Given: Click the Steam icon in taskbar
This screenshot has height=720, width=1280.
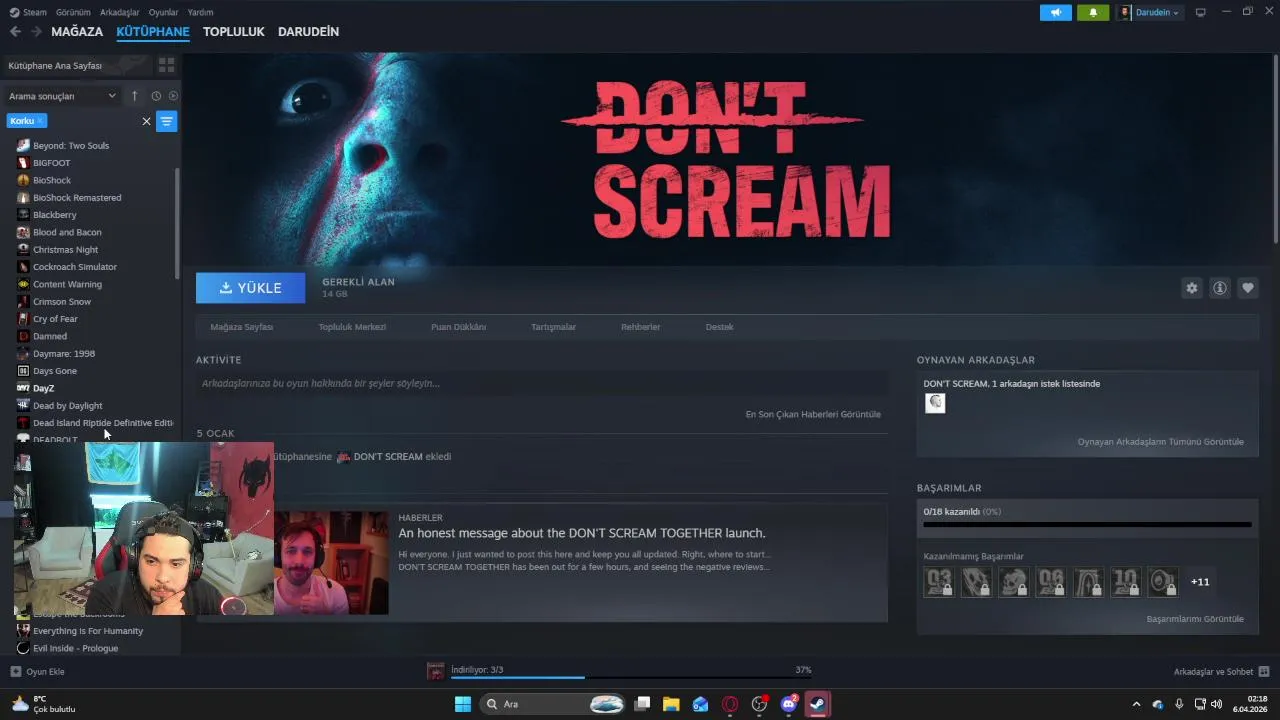Looking at the screenshot, I should pos(817,704).
